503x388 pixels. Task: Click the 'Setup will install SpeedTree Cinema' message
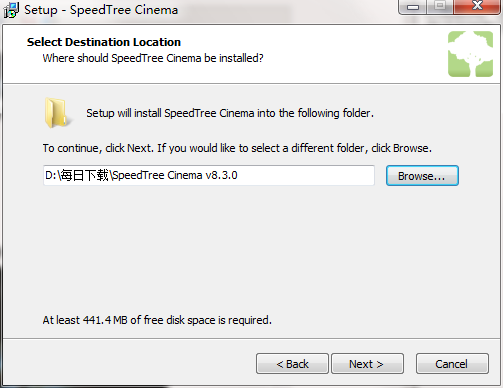[230, 113]
